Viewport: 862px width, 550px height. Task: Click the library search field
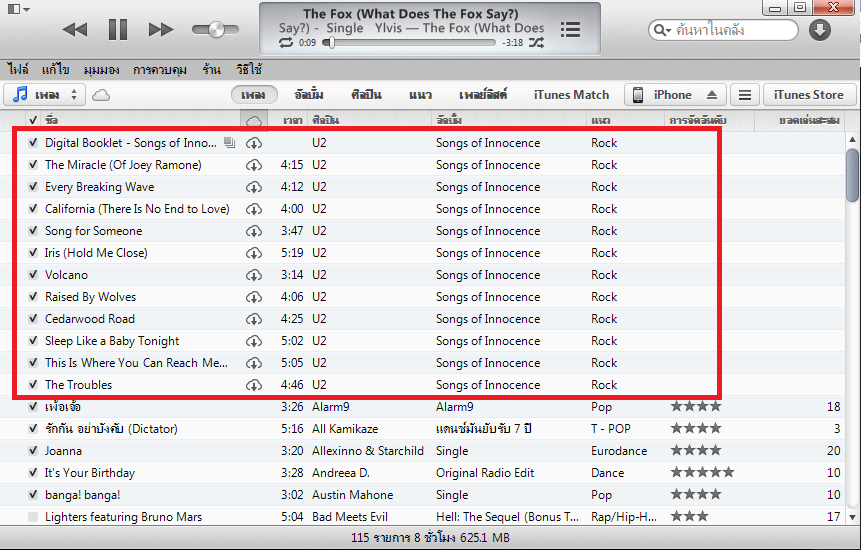723,30
